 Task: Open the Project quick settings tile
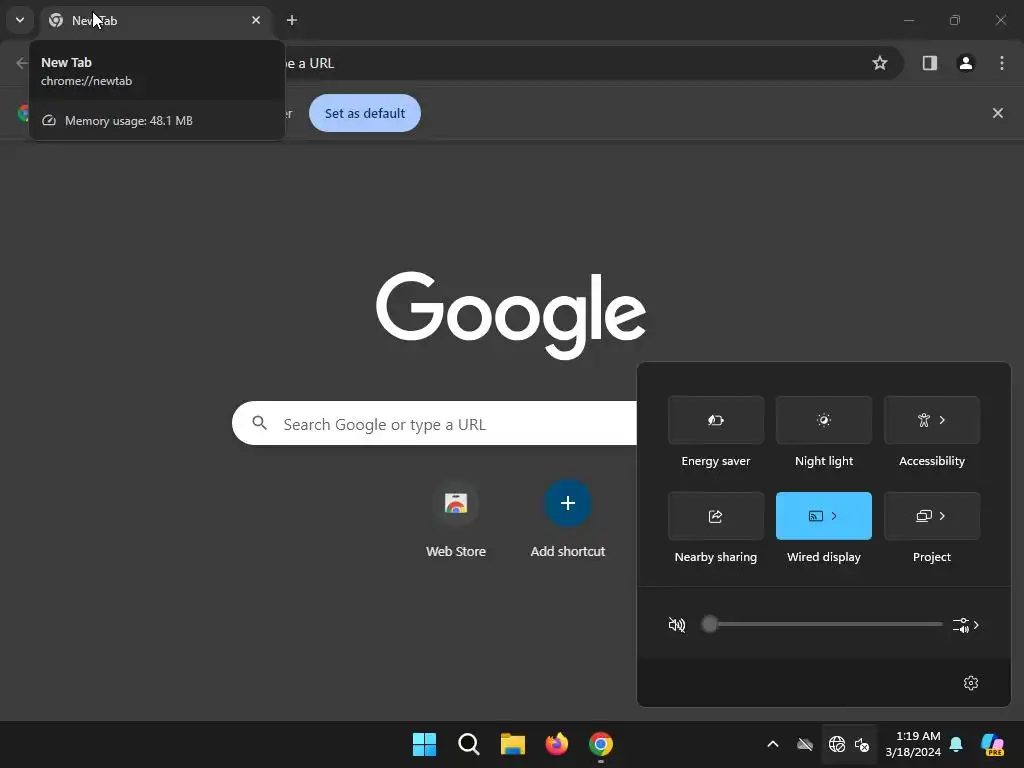click(931, 516)
